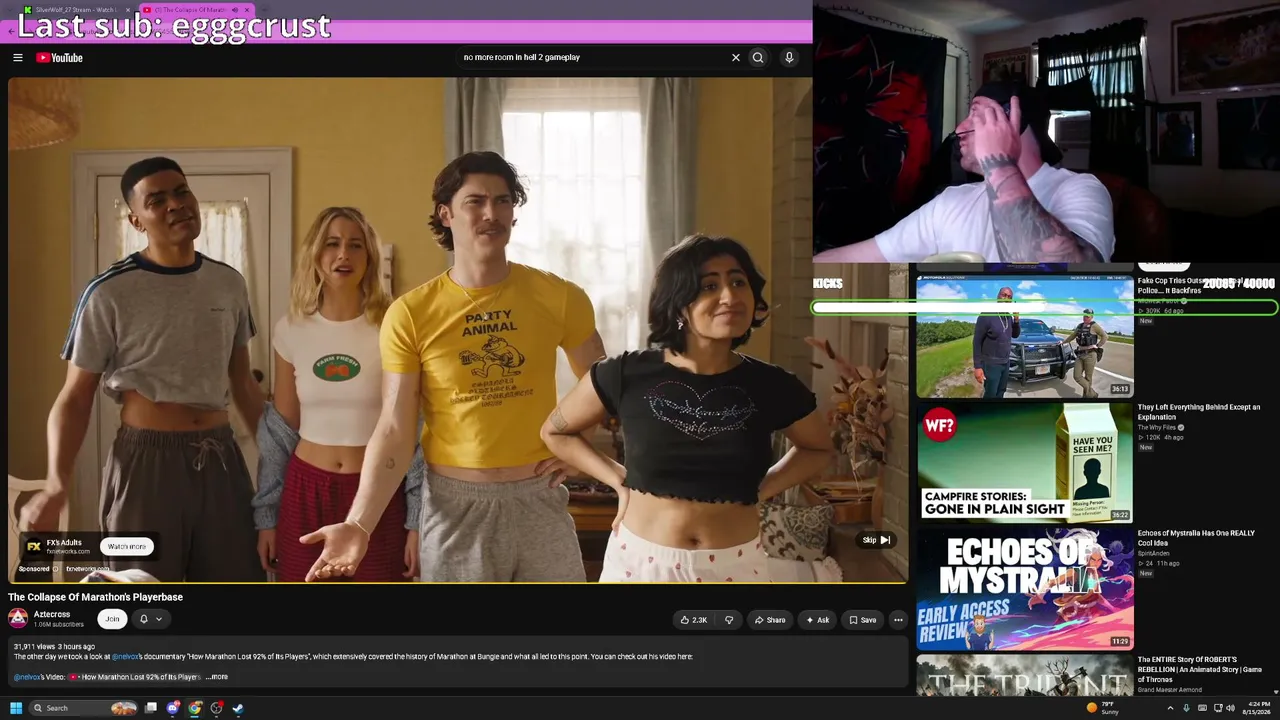Click the video title 'The Collapse Of Marathon's Playerbase'
This screenshot has height=720, width=1280.
point(96,597)
